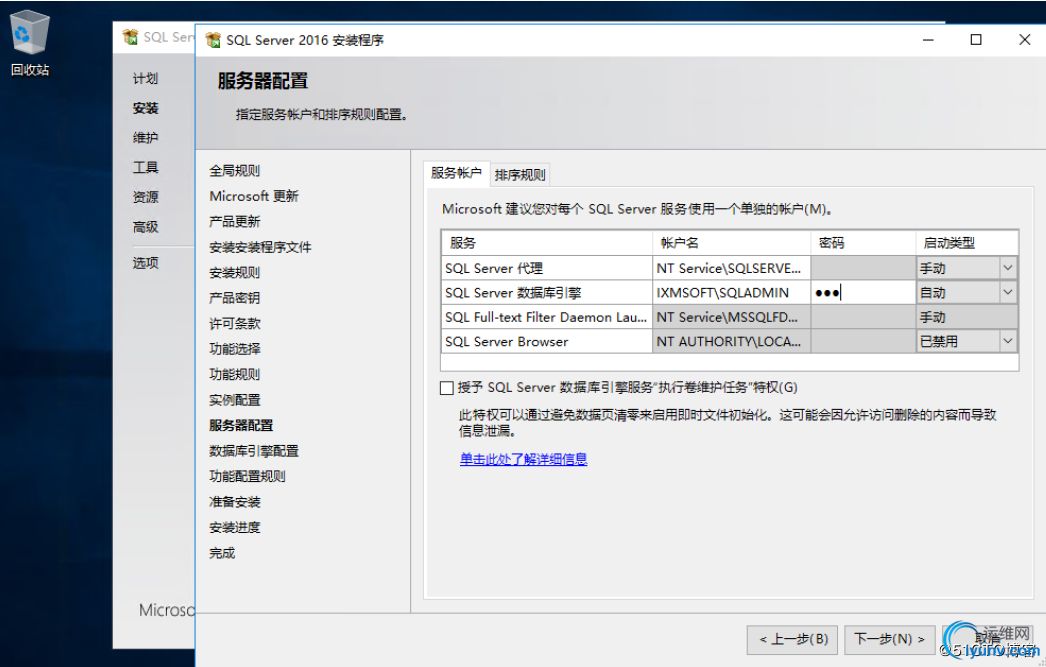Click the 服务 column header
1046x667 pixels.
[546, 243]
